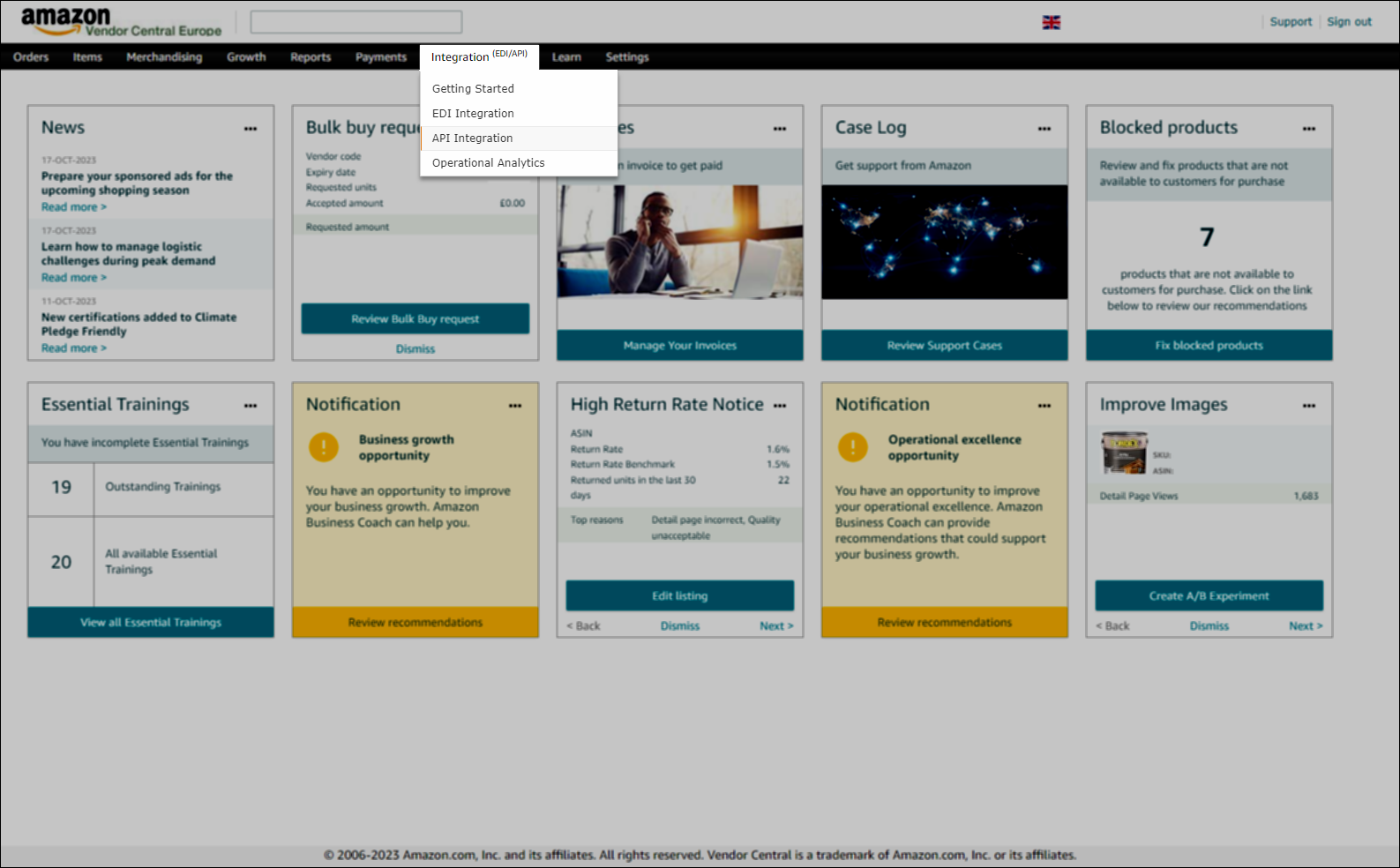
Task: Go Back in High Return Rate Notice
Action: pos(583,626)
